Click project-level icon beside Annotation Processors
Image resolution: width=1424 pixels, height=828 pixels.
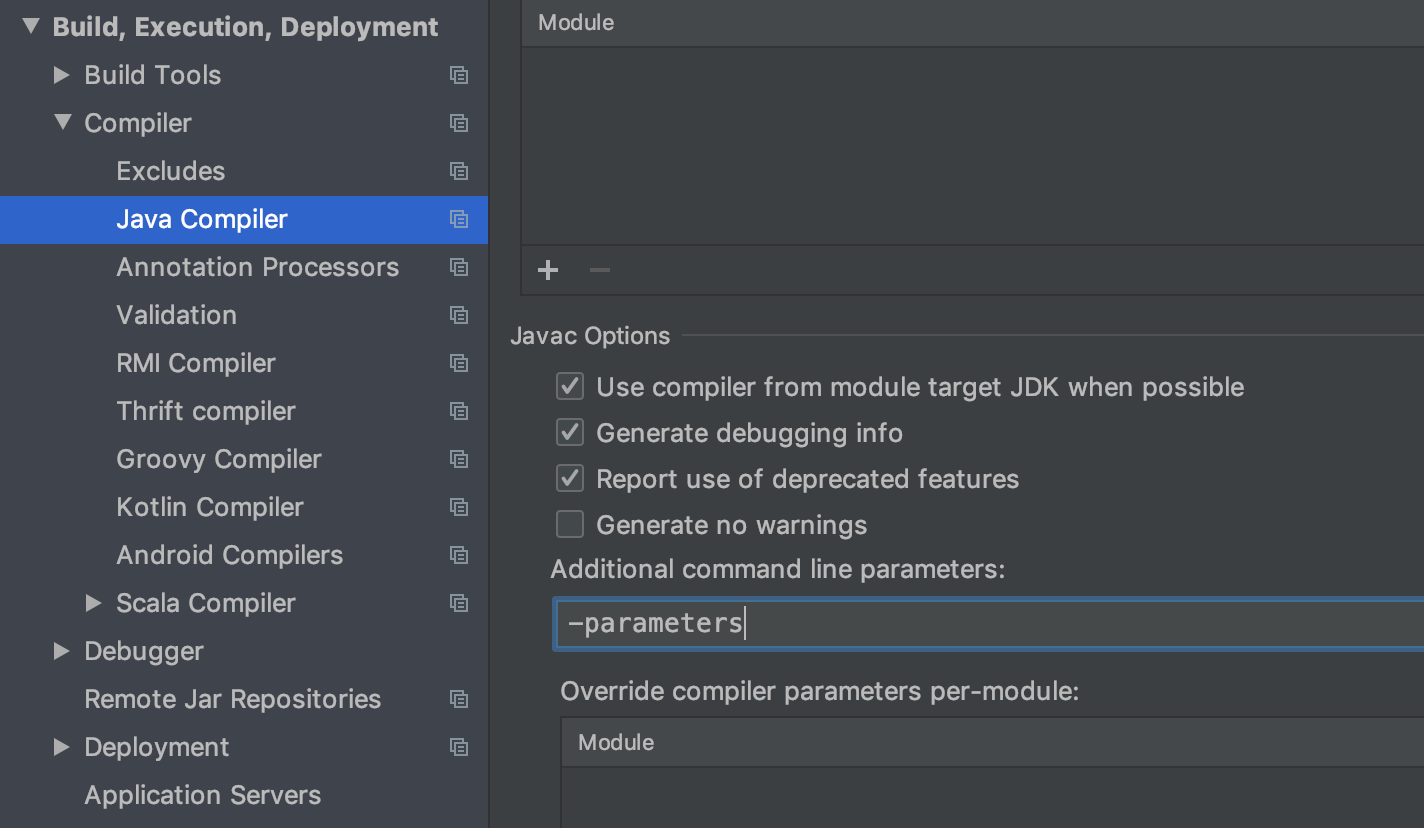point(459,267)
